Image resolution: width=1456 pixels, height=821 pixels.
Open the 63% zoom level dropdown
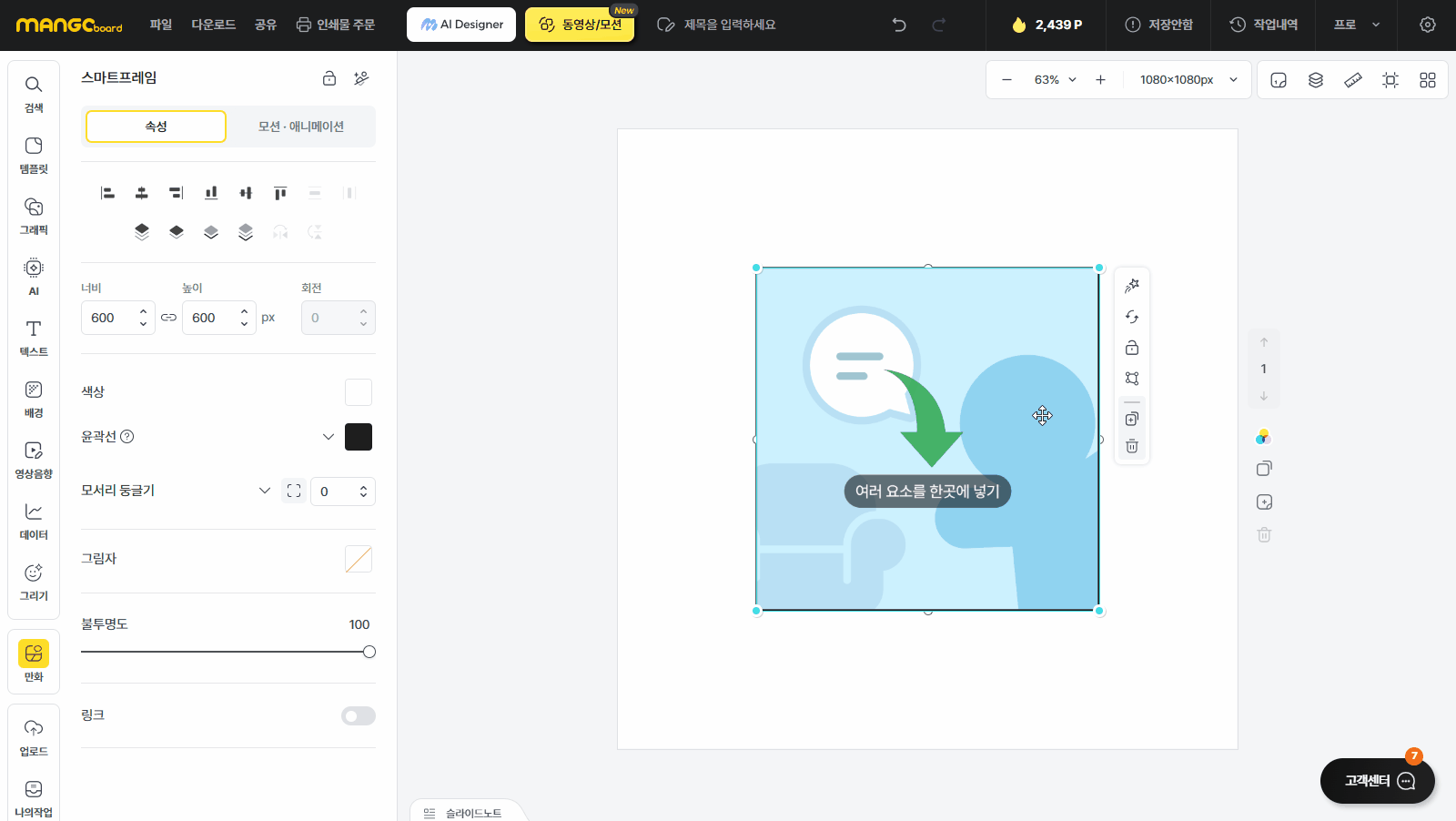(x=1055, y=80)
